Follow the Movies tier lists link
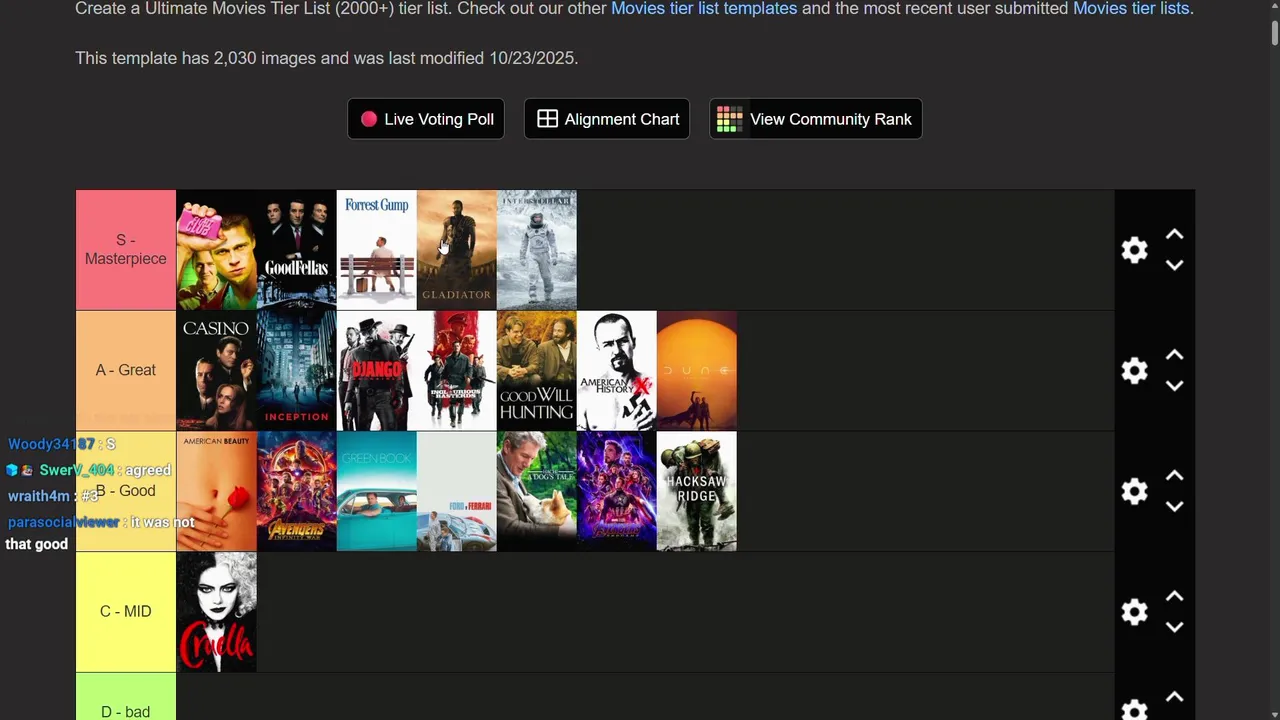The width and height of the screenshot is (1280, 720). click(x=1131, y=8)
